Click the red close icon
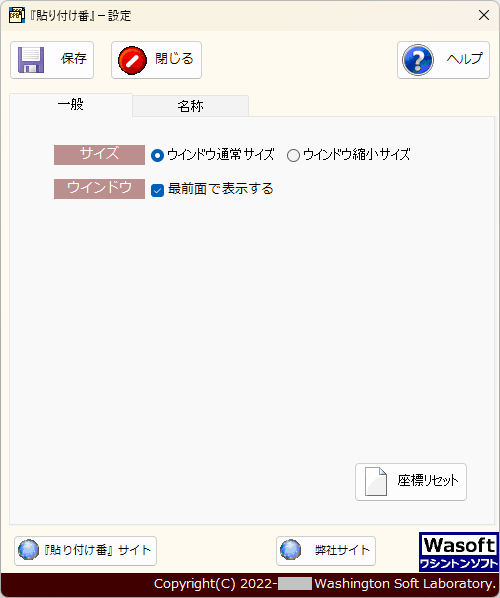This screenshot has width=500, height=598. click(132, 60)
